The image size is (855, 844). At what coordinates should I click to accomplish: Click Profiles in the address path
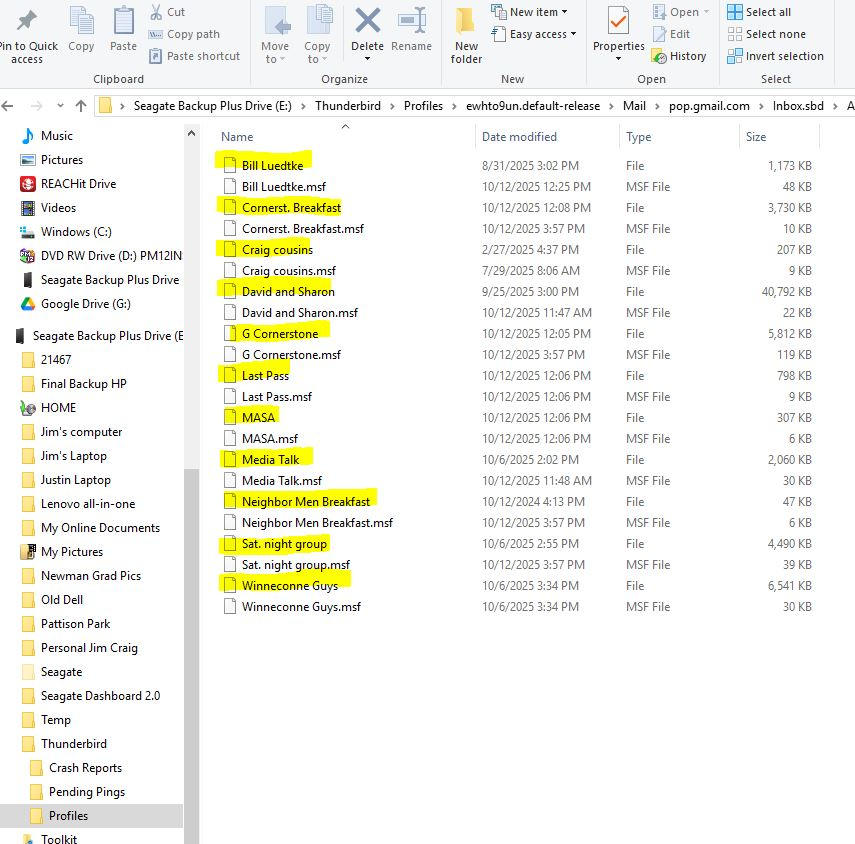click(423, 106)
